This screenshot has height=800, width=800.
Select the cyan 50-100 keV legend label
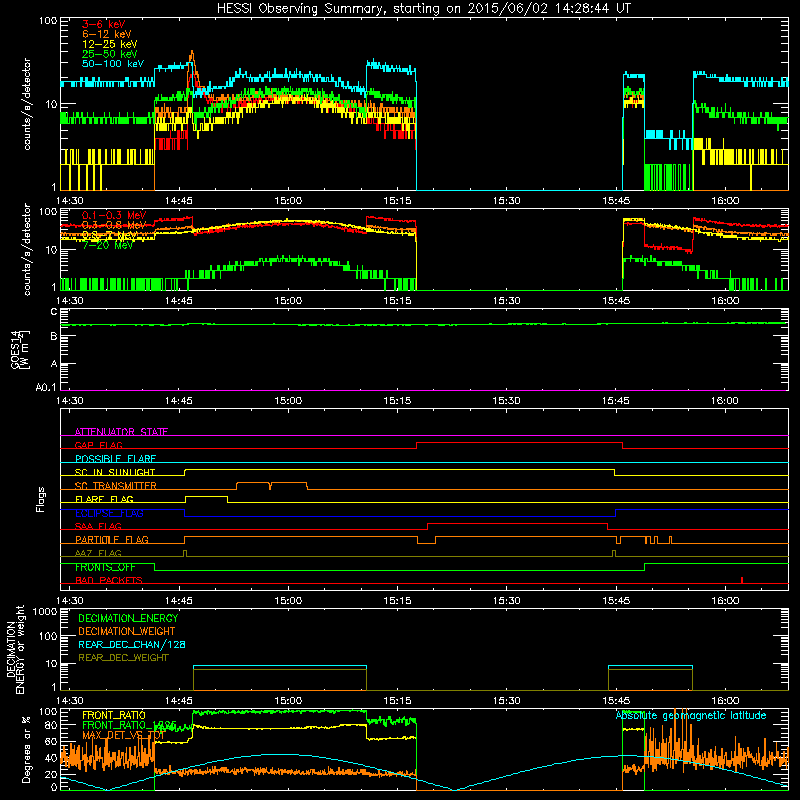click(113, 64)
